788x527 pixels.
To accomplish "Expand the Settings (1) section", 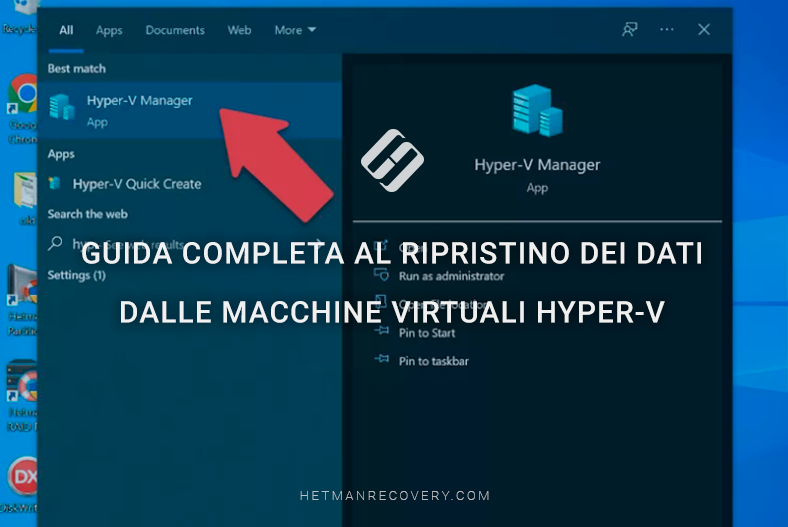I will point(76,275).
